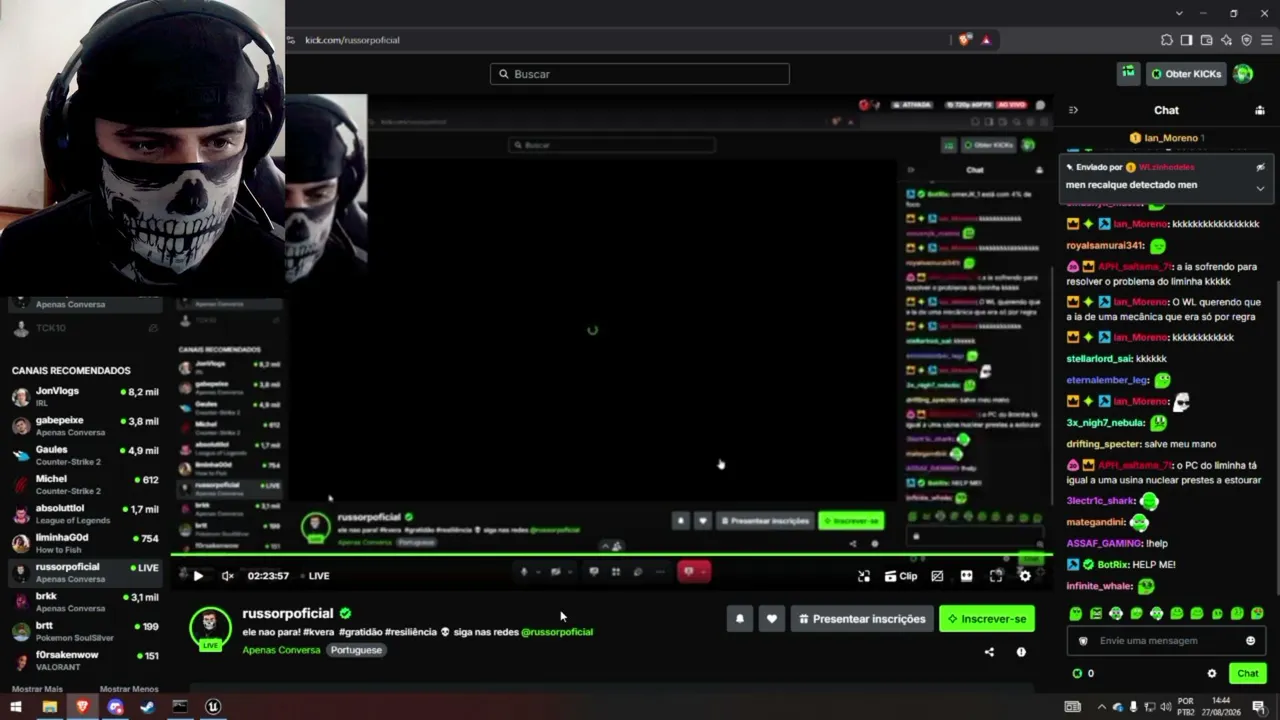The width and height of the screenshot is (1280, 720).
Task: Open JonVlogs recommended channel
Action: tap(85, 397)
